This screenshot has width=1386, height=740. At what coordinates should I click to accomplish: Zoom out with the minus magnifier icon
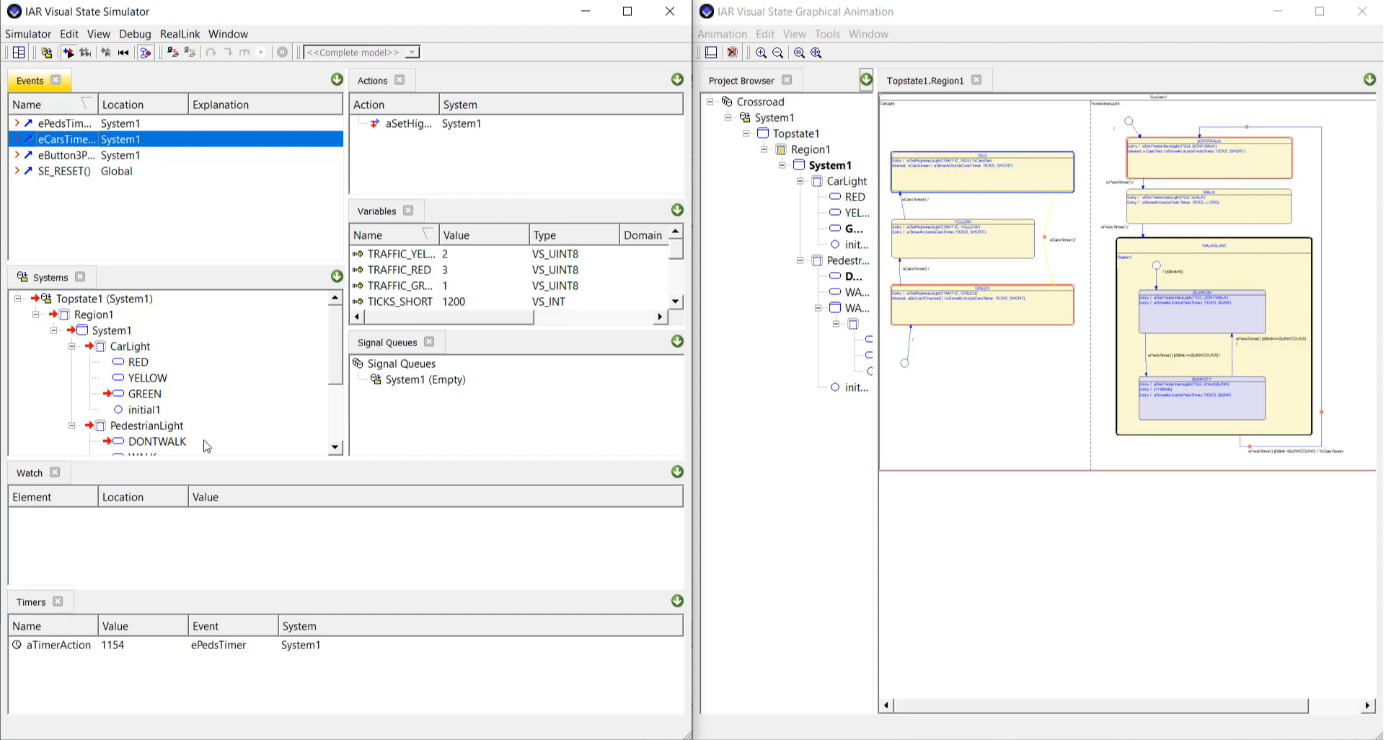tap(778, 52)
